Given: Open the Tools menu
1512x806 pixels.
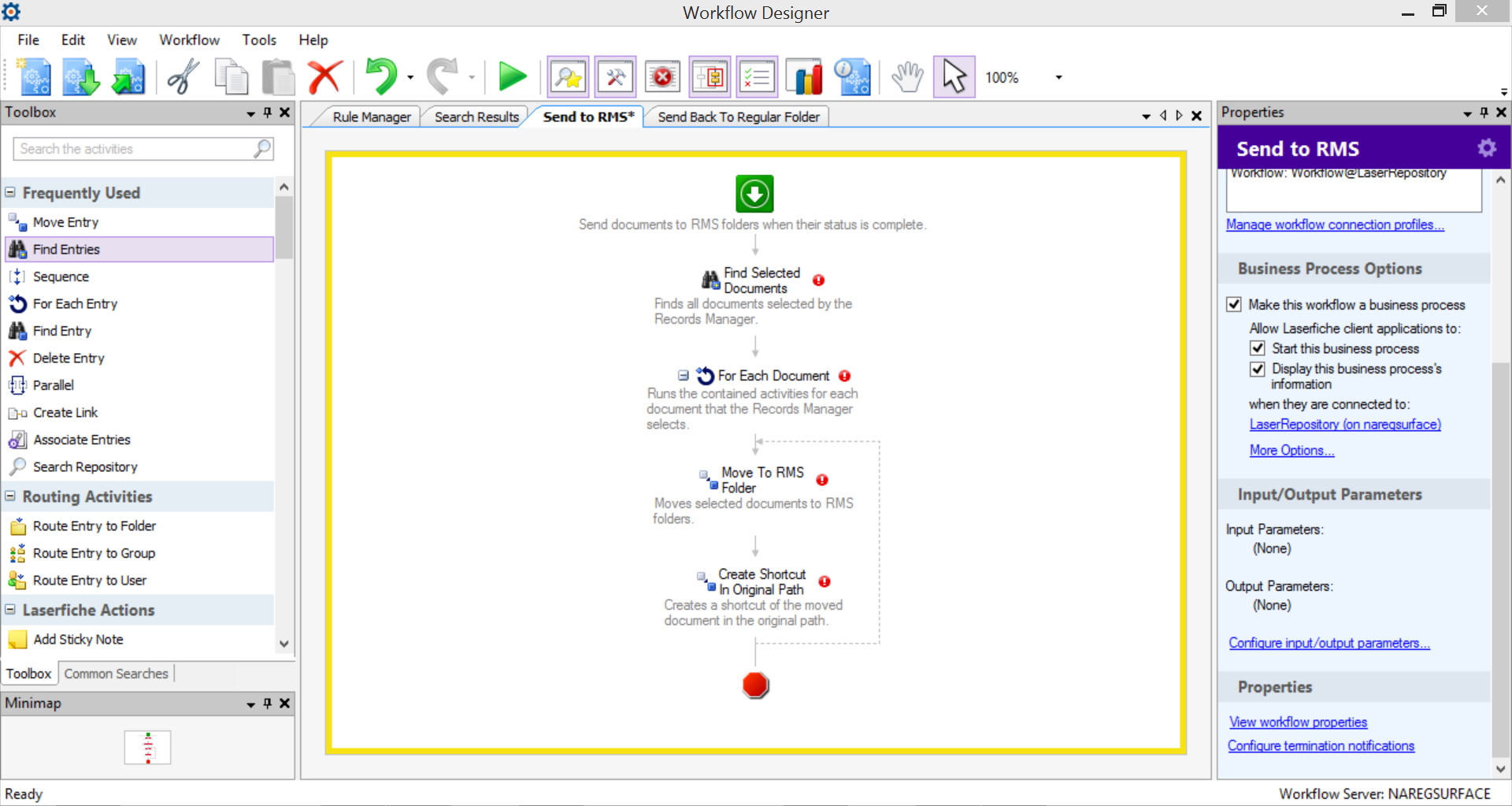Looking at the screenshot, I should [x=259, y=40].
